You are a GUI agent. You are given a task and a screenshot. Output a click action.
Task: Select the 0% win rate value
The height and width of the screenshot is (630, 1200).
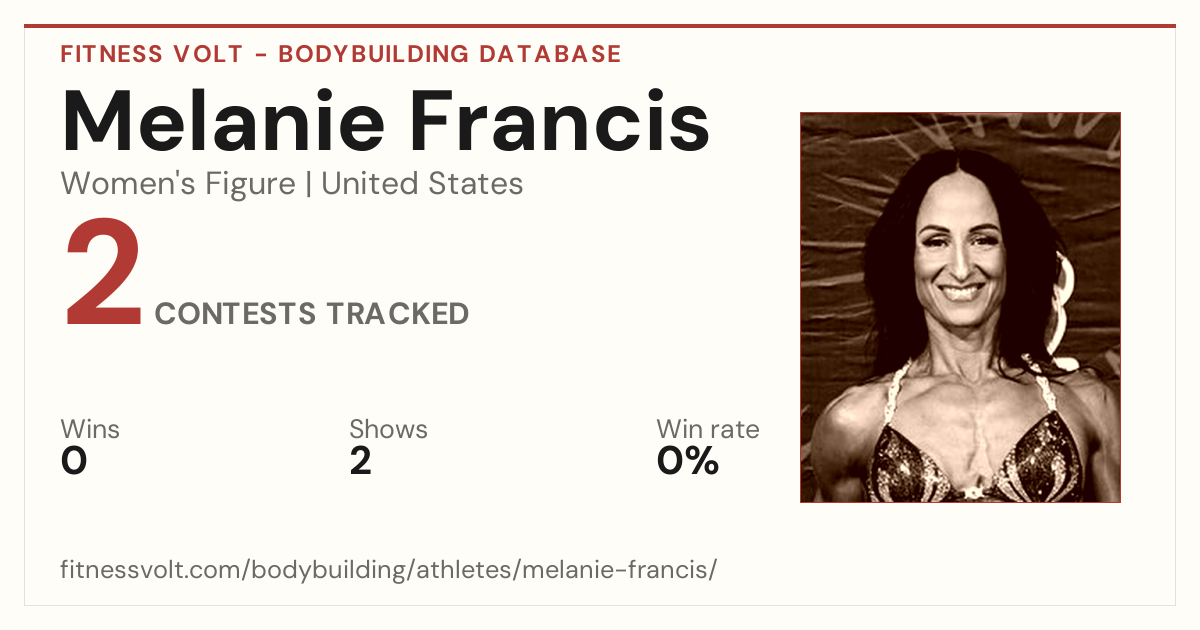(688, 461)
